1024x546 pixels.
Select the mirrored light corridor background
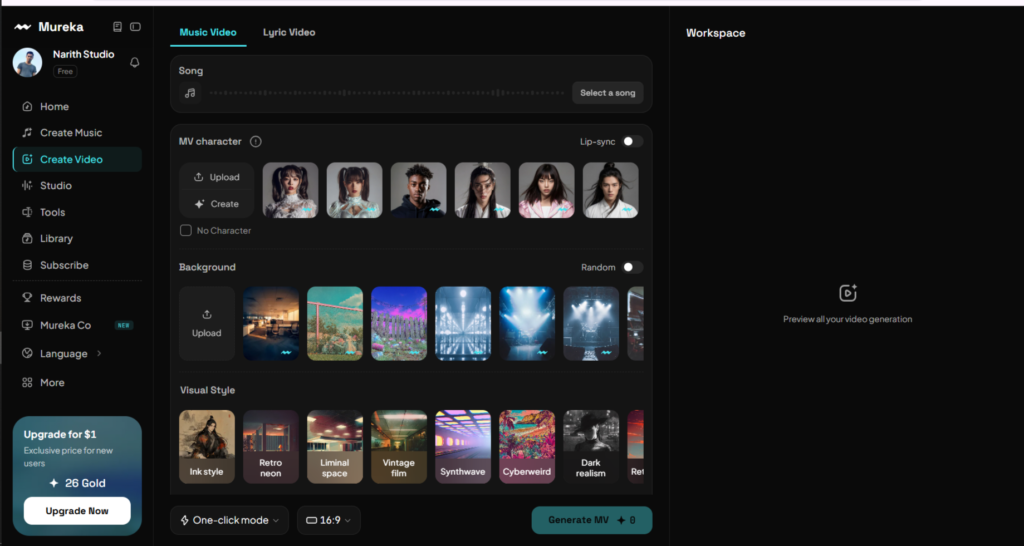pyautogui.click(x=463, y=323)
